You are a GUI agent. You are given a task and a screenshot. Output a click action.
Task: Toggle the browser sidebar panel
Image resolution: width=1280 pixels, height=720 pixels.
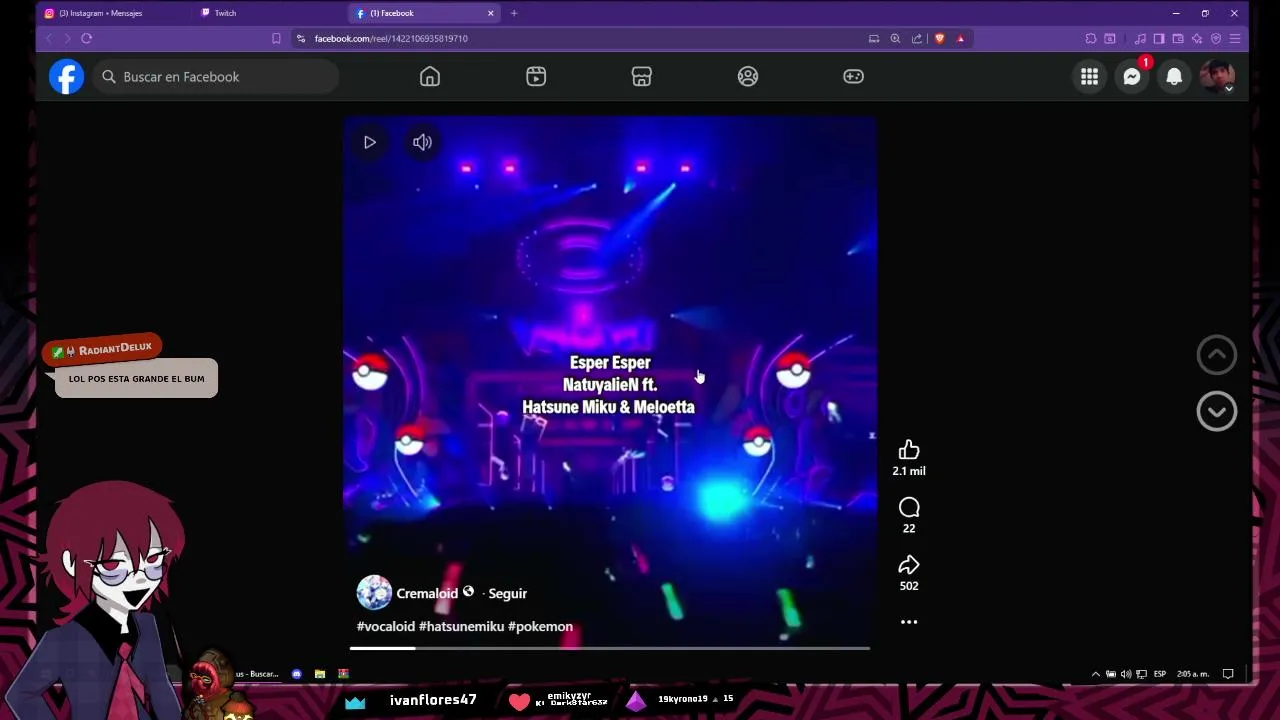click(1159, 38)
